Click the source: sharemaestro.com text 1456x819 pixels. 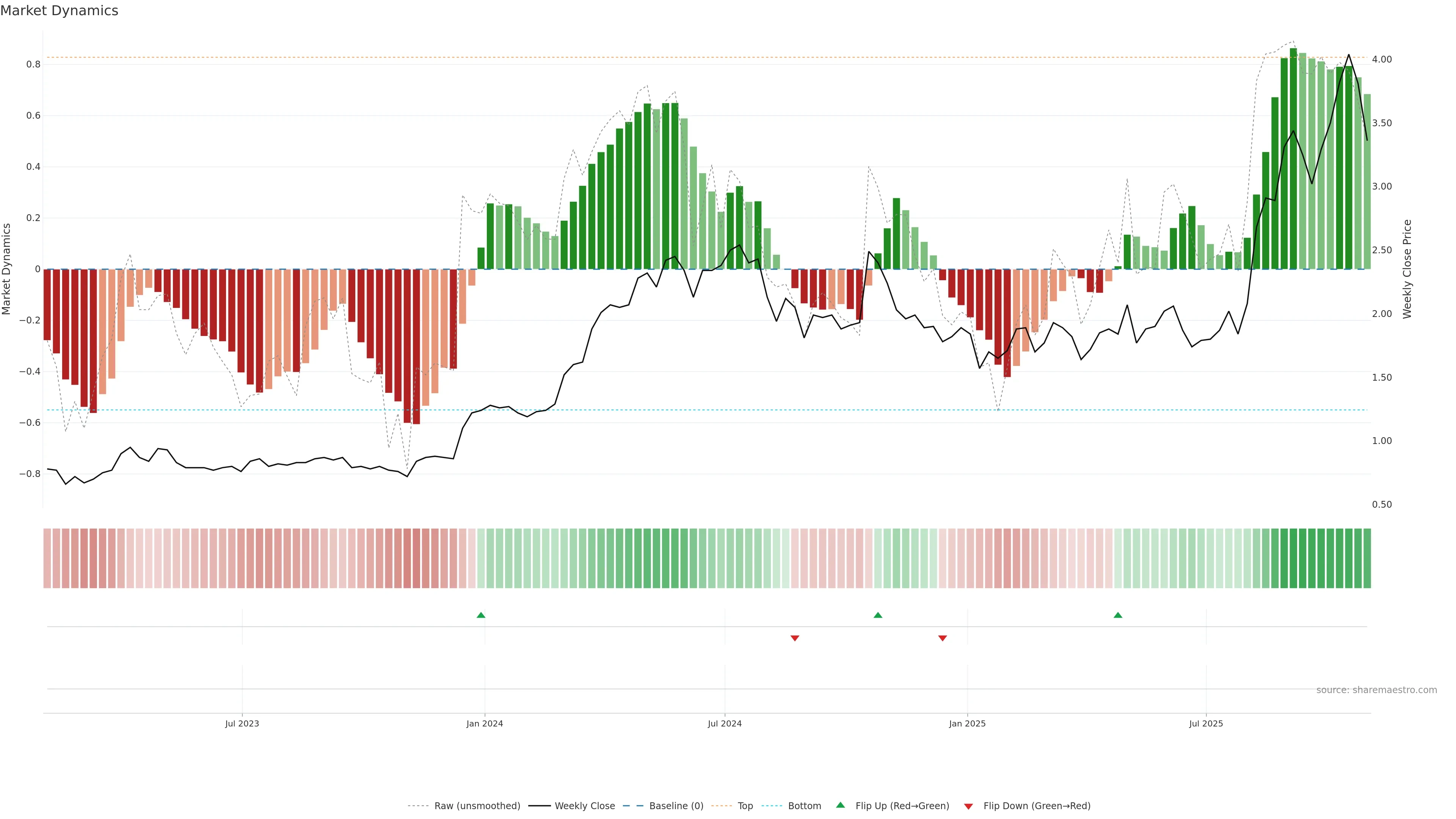tap(1376, 690)
